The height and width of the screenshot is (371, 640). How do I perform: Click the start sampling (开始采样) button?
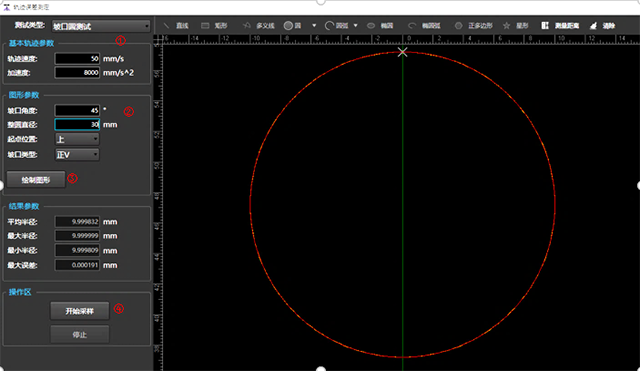point(80,311)
